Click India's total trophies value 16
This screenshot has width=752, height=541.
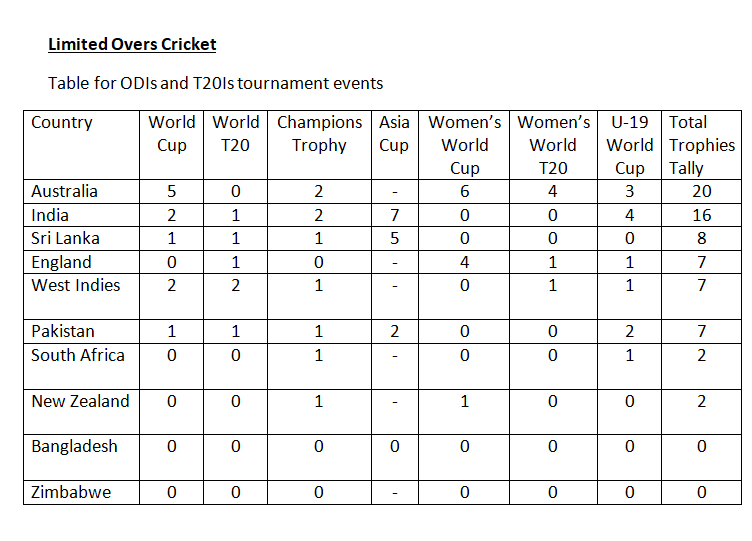click(701, 215)
